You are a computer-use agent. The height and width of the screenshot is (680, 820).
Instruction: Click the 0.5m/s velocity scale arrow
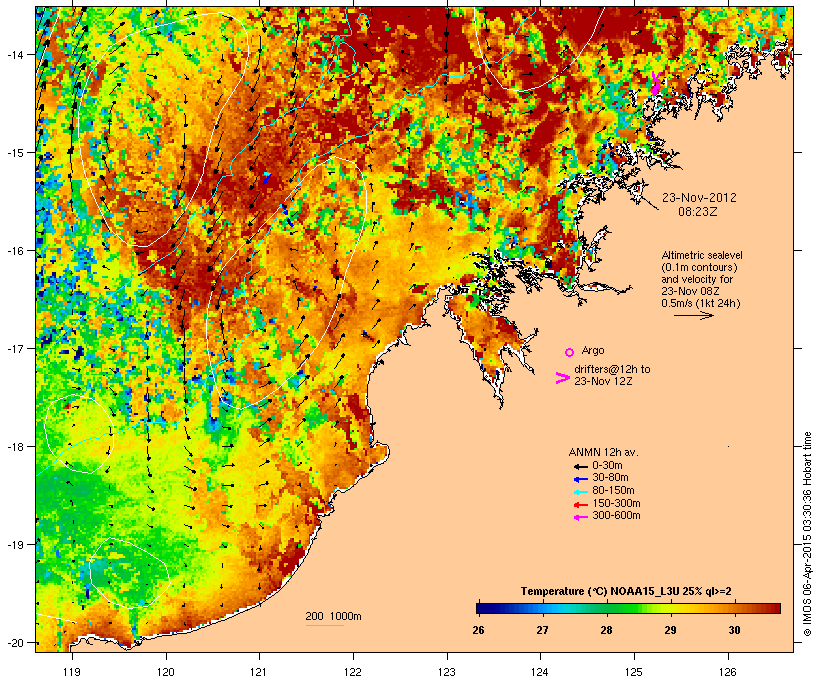(x=693, y=315)
